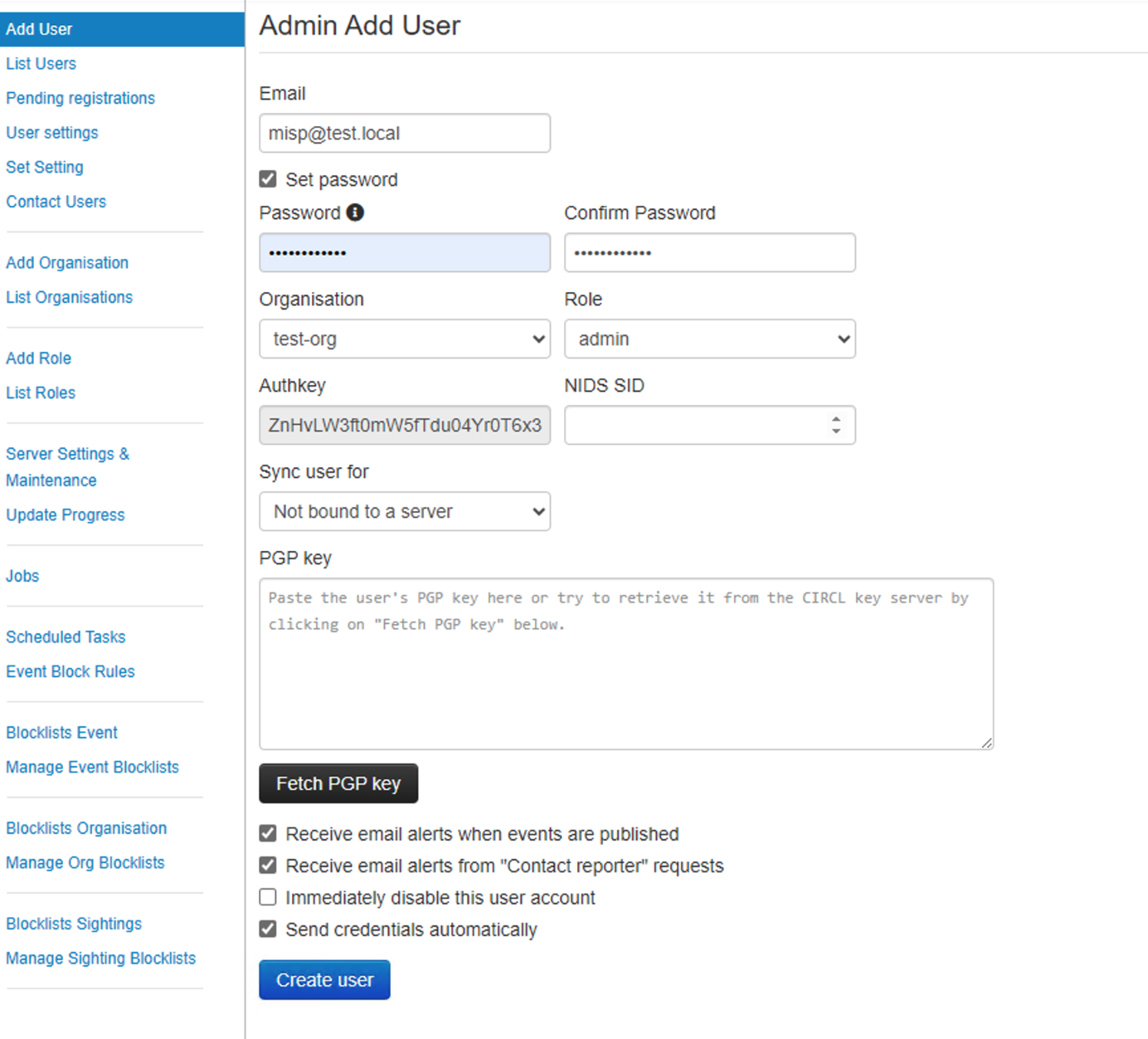This screenshot has width=1148, height=1039.
Task: Open the Sync user for dropdown
Action: click(405, 511)
